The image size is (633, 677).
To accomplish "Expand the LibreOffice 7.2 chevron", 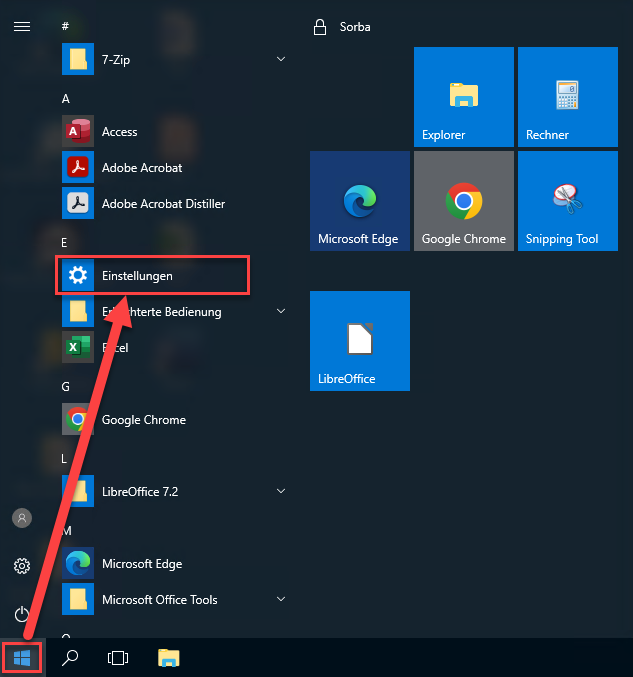I will [x=281, y=491].
